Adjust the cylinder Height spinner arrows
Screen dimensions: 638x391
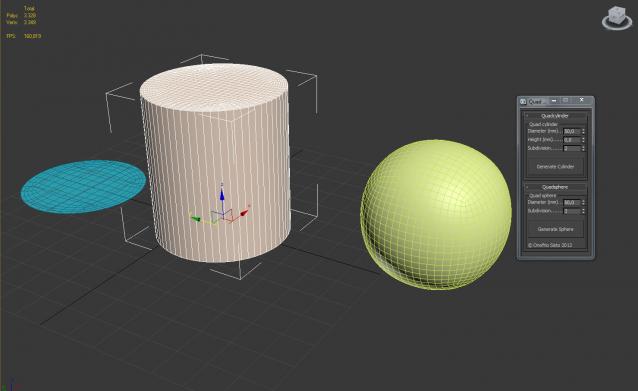(583, 140)
